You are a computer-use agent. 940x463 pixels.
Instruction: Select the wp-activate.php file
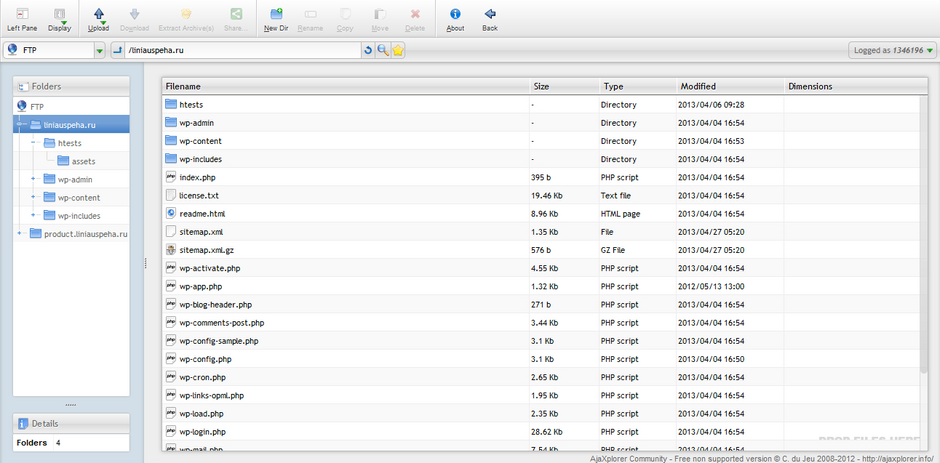pyautogui.click(x=541, y=268)
